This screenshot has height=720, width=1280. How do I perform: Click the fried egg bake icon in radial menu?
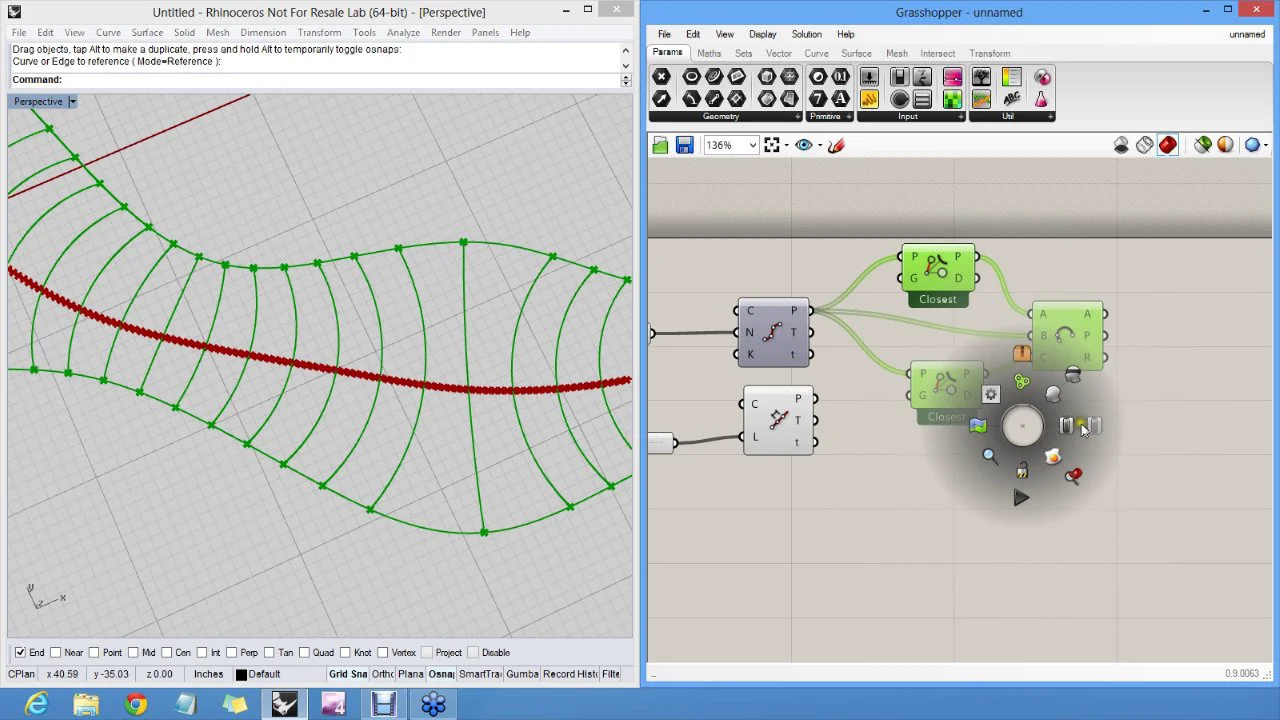click(x=1052, y=457)
